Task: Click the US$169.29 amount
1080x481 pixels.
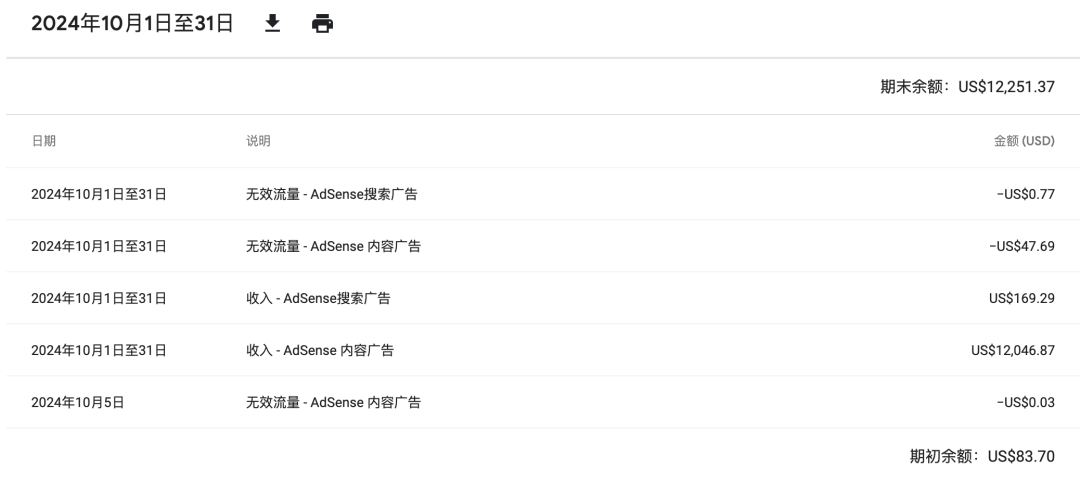Action: (1021, 298)
